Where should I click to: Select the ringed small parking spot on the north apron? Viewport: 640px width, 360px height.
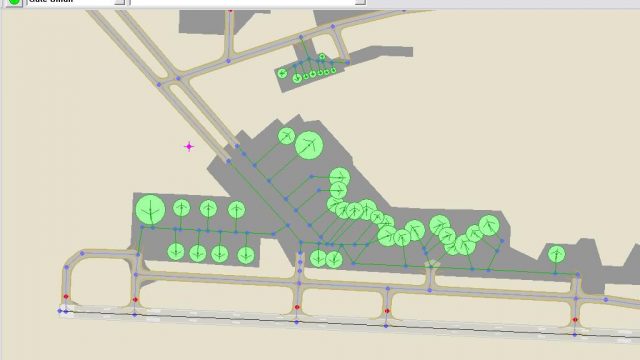pyautogui.click(x=322, y=57)
